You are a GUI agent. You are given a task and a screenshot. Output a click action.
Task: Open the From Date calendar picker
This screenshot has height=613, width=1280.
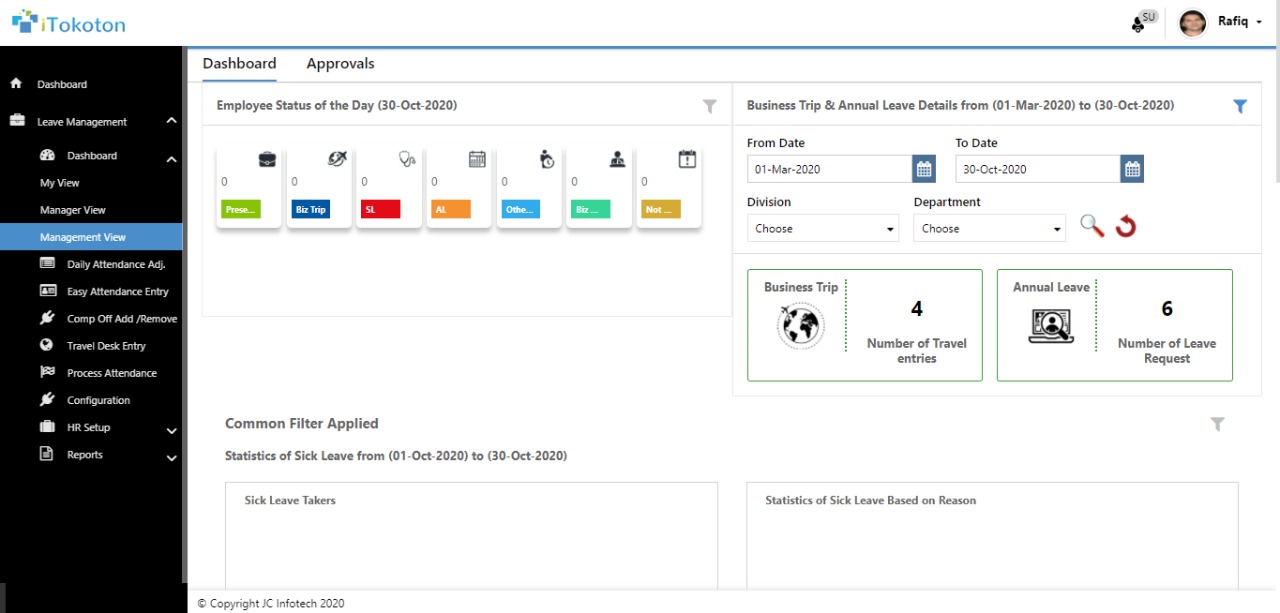[924, 169]
